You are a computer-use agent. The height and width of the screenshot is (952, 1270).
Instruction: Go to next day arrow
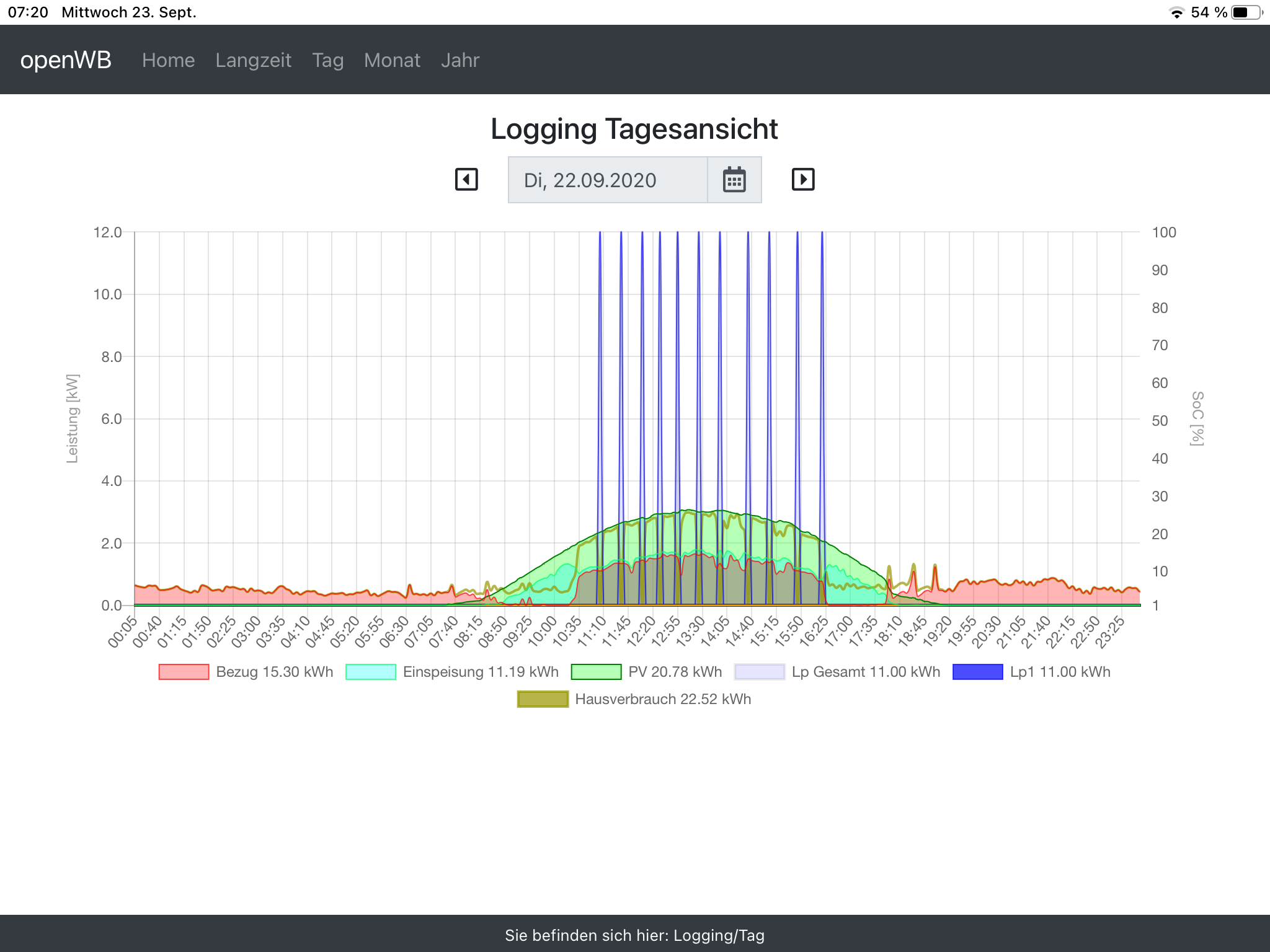point(803,180)
